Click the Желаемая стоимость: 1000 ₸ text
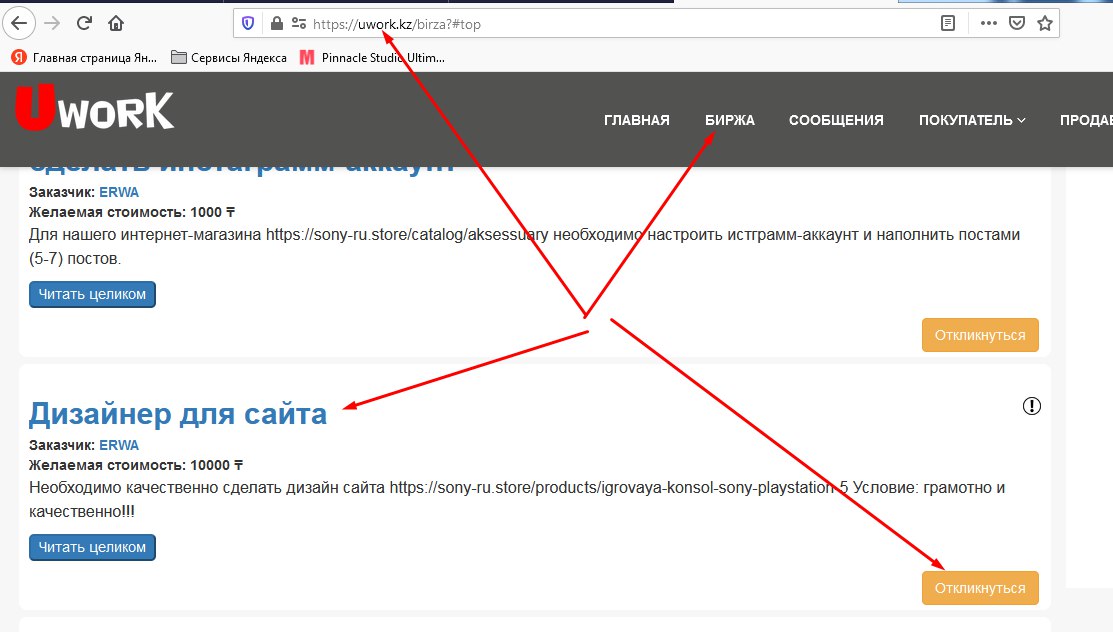Image resolution: width=1113 pixels, height=632 pixels. (x=132, y=212)
